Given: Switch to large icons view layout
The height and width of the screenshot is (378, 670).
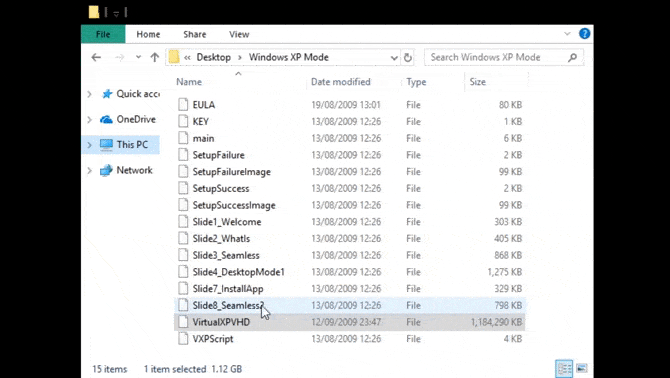Looking at the screenshot, I should (x=581, y=368).
